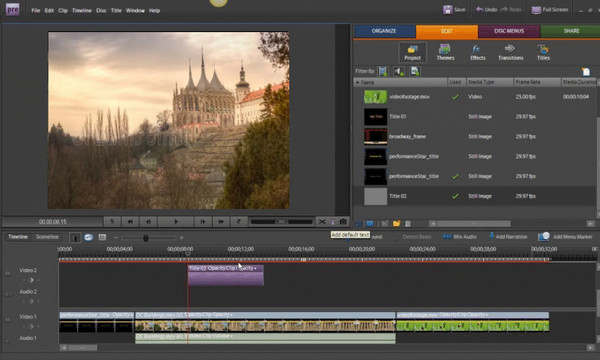Open the Effects panel icon
This screenshot has width=600, height=360.
click(x=478, y=52)
